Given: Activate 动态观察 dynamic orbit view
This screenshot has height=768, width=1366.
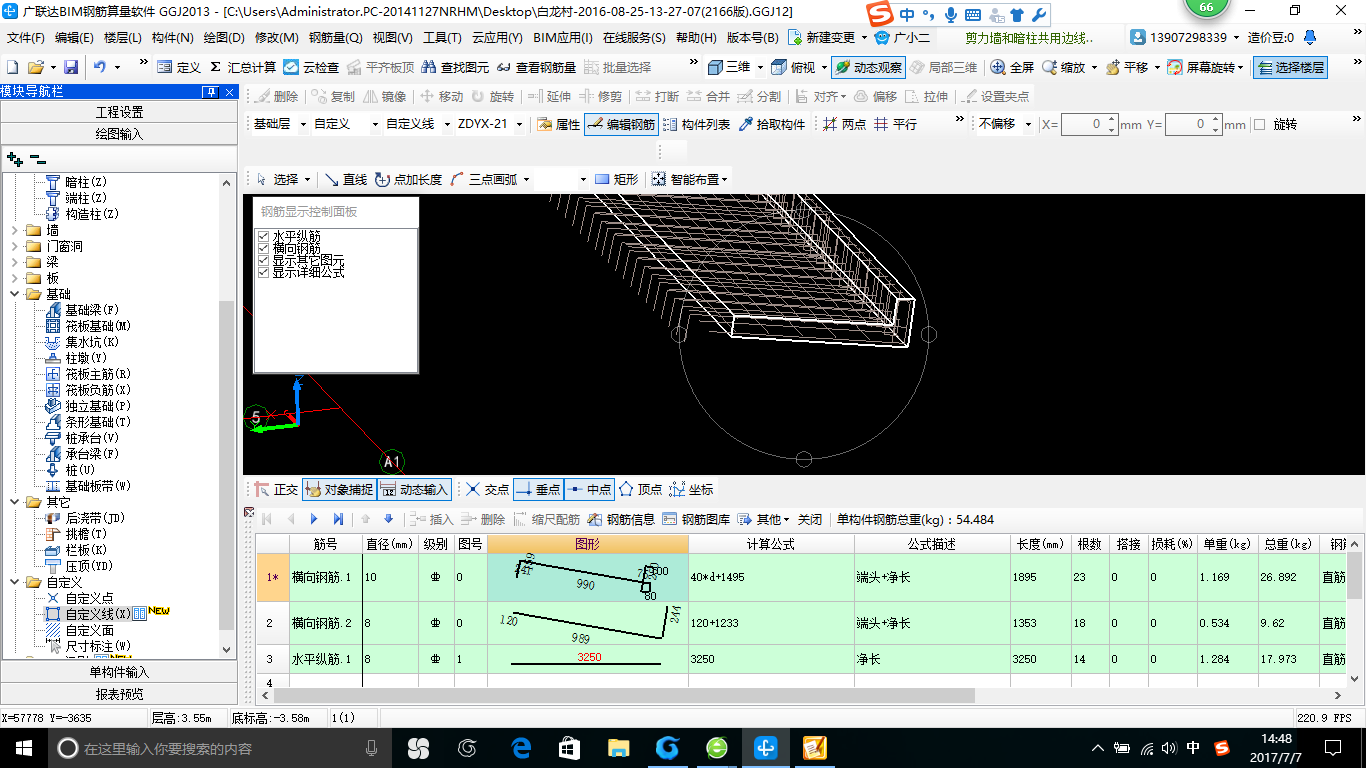Looking at the screenshot, I should (868, 67).
